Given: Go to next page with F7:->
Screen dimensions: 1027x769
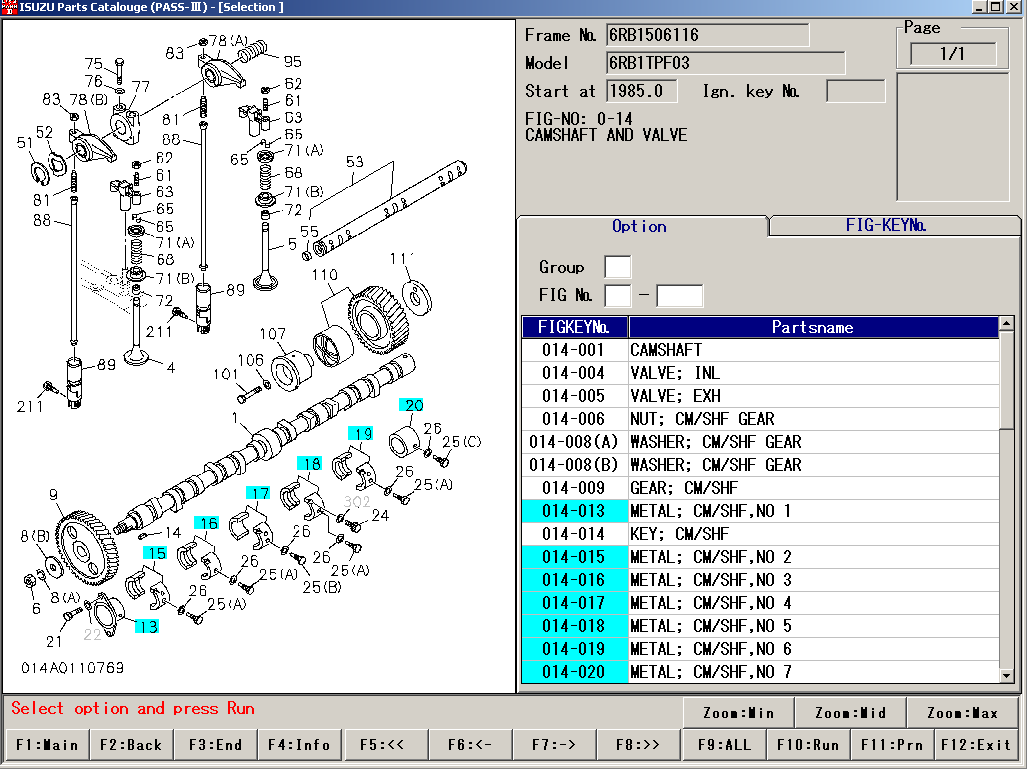Looking at the screenshot, I should [x=554, y=745].
